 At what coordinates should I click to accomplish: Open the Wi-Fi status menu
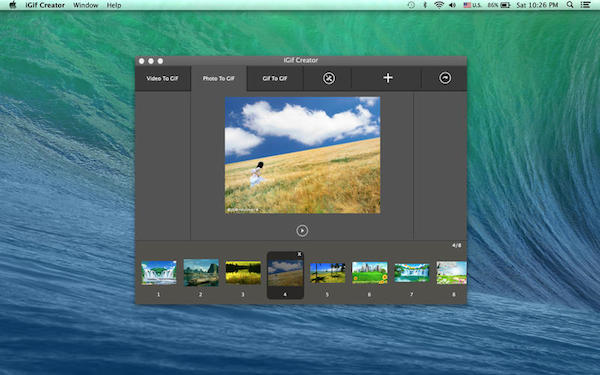coord(439,5)
